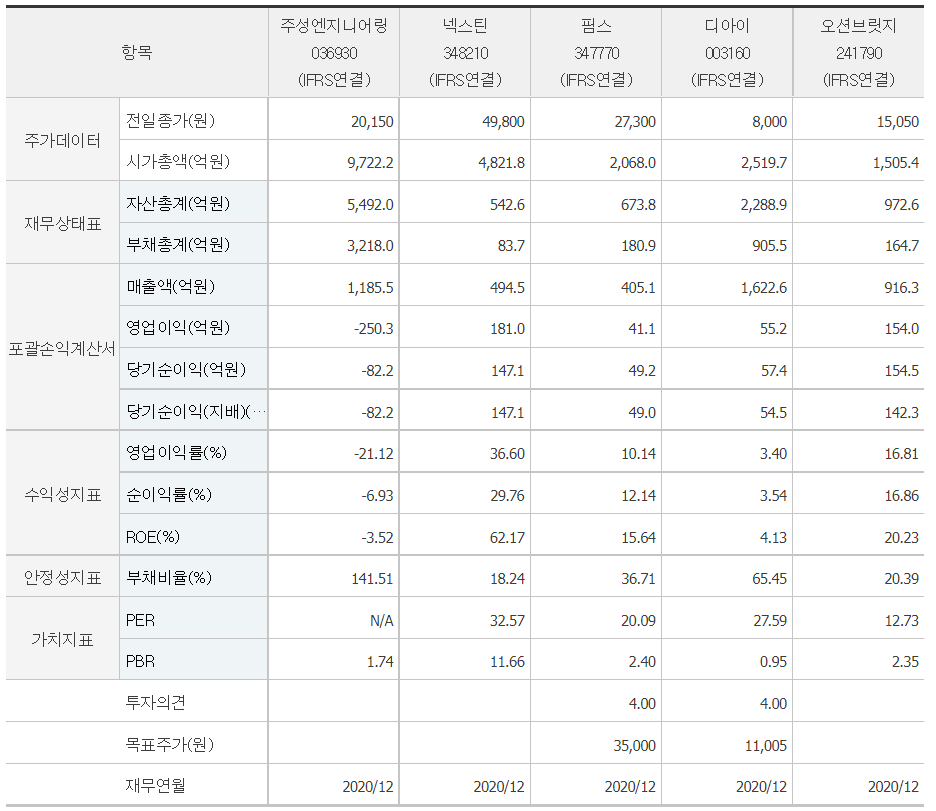
Task: Click operating profit value -250.3
Action: [x=373, y=329]
